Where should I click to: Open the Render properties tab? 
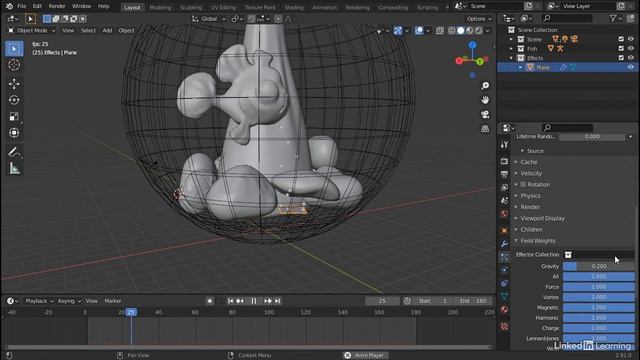click(x=504, y=161)
